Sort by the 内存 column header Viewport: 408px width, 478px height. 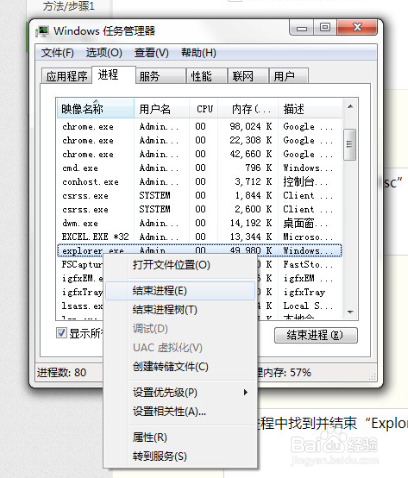click(x=248, y=109)
